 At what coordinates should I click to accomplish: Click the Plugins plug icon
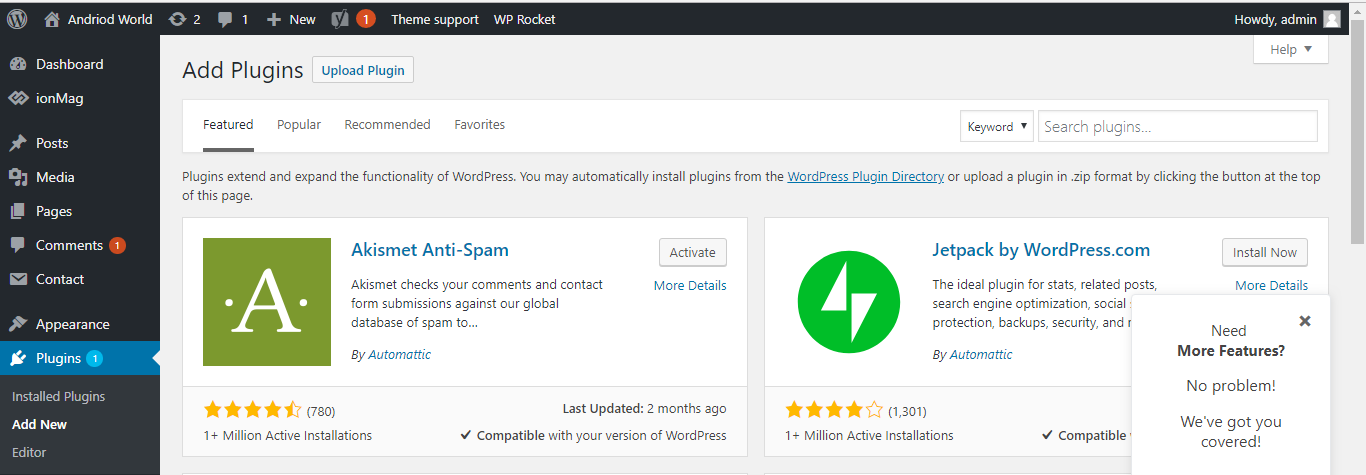point(18,358)
